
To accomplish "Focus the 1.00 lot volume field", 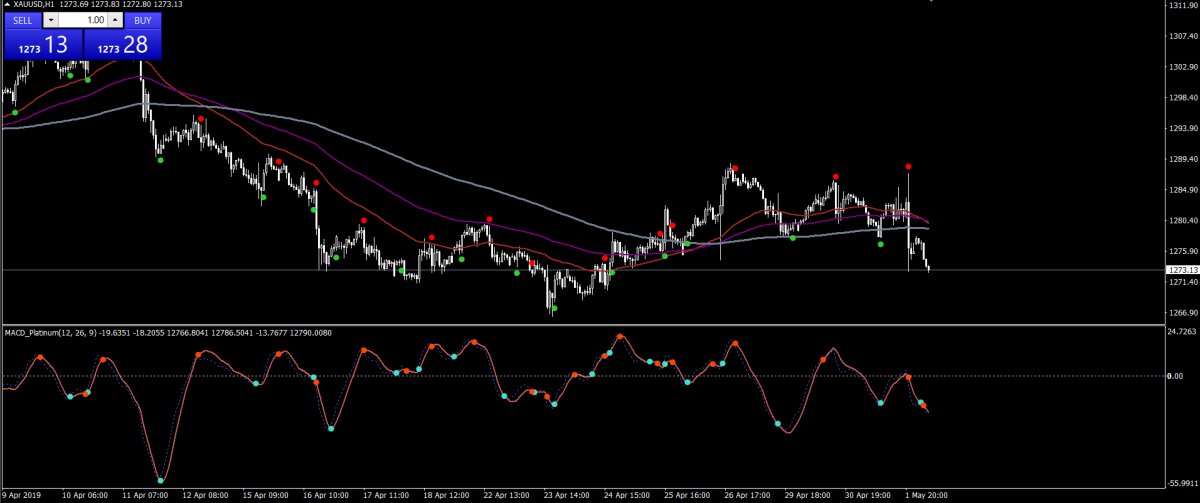I will coord(82,20).
